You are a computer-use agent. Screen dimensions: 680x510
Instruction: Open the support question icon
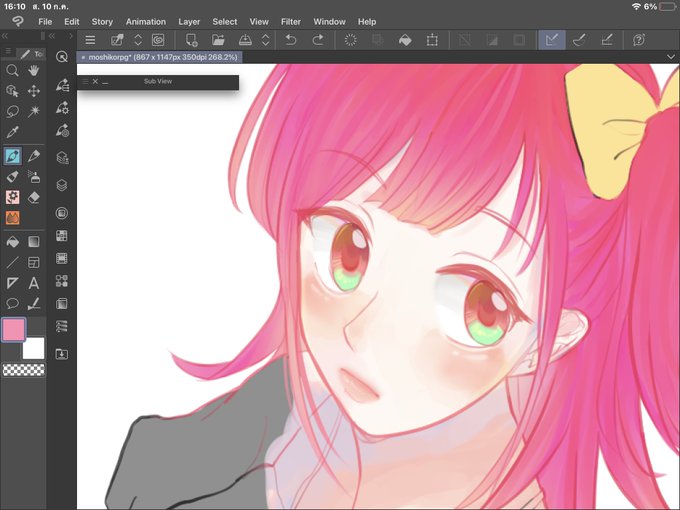pos(639,40)
